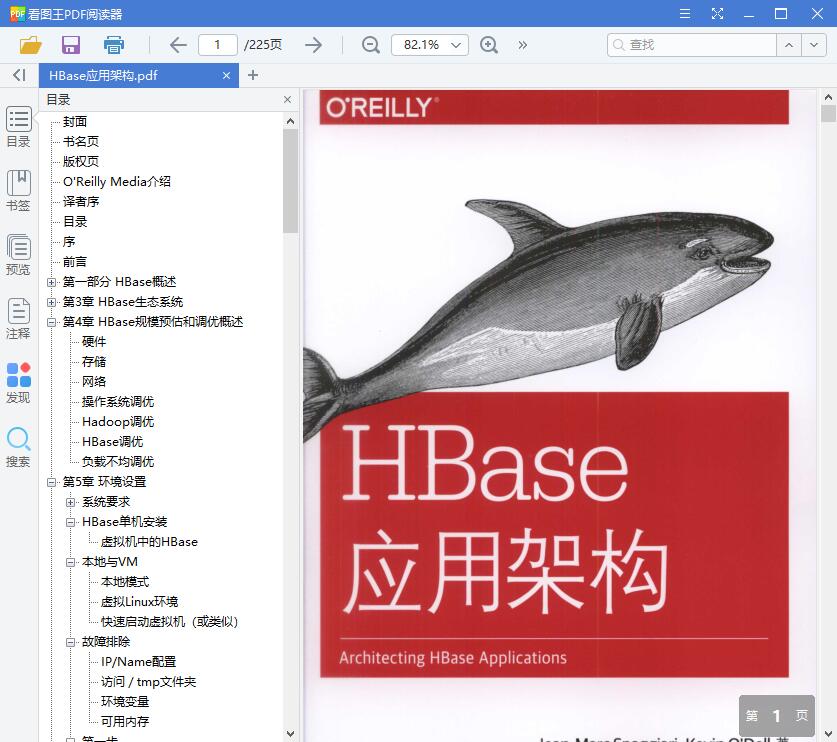This screenshot has height=742, width=837.
Task: Expand 第一部分 HBase概述 node
Action: (51, 282)
